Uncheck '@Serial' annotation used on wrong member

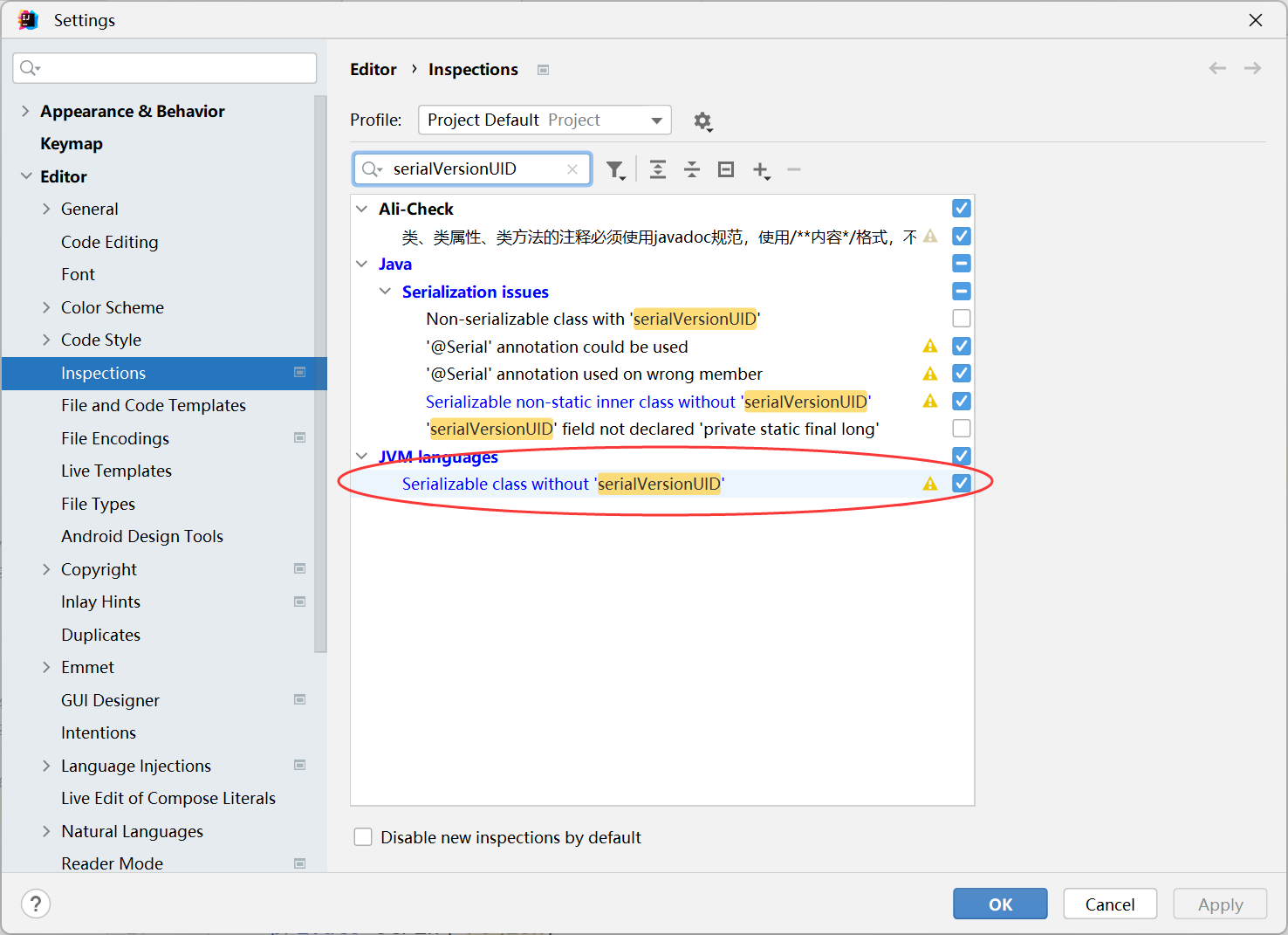[962, 374]
